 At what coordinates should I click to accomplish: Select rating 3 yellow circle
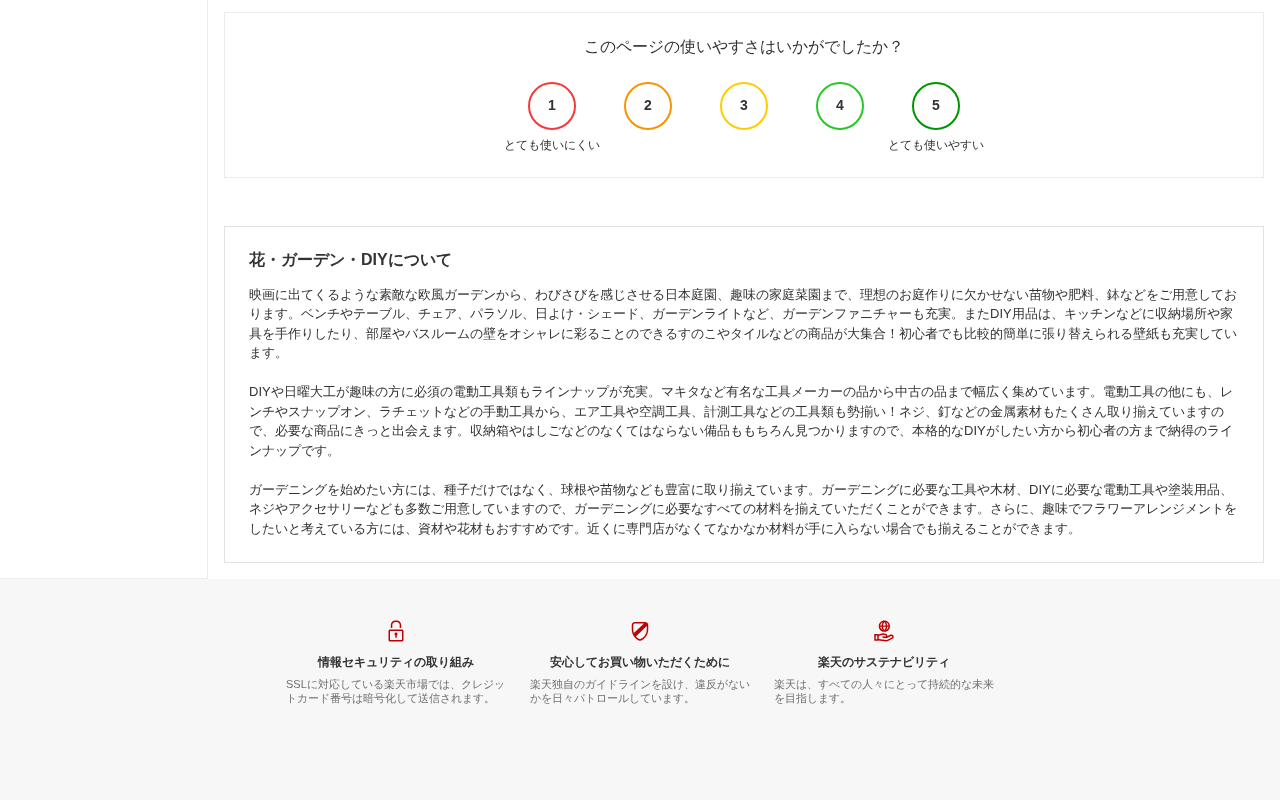(744, 106)
